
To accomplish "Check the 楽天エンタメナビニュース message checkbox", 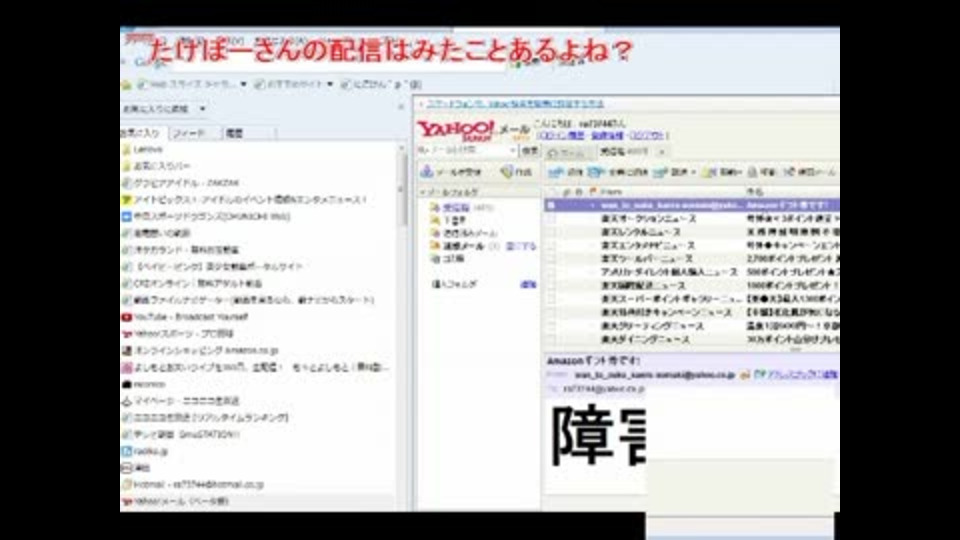I will point(552,246).
